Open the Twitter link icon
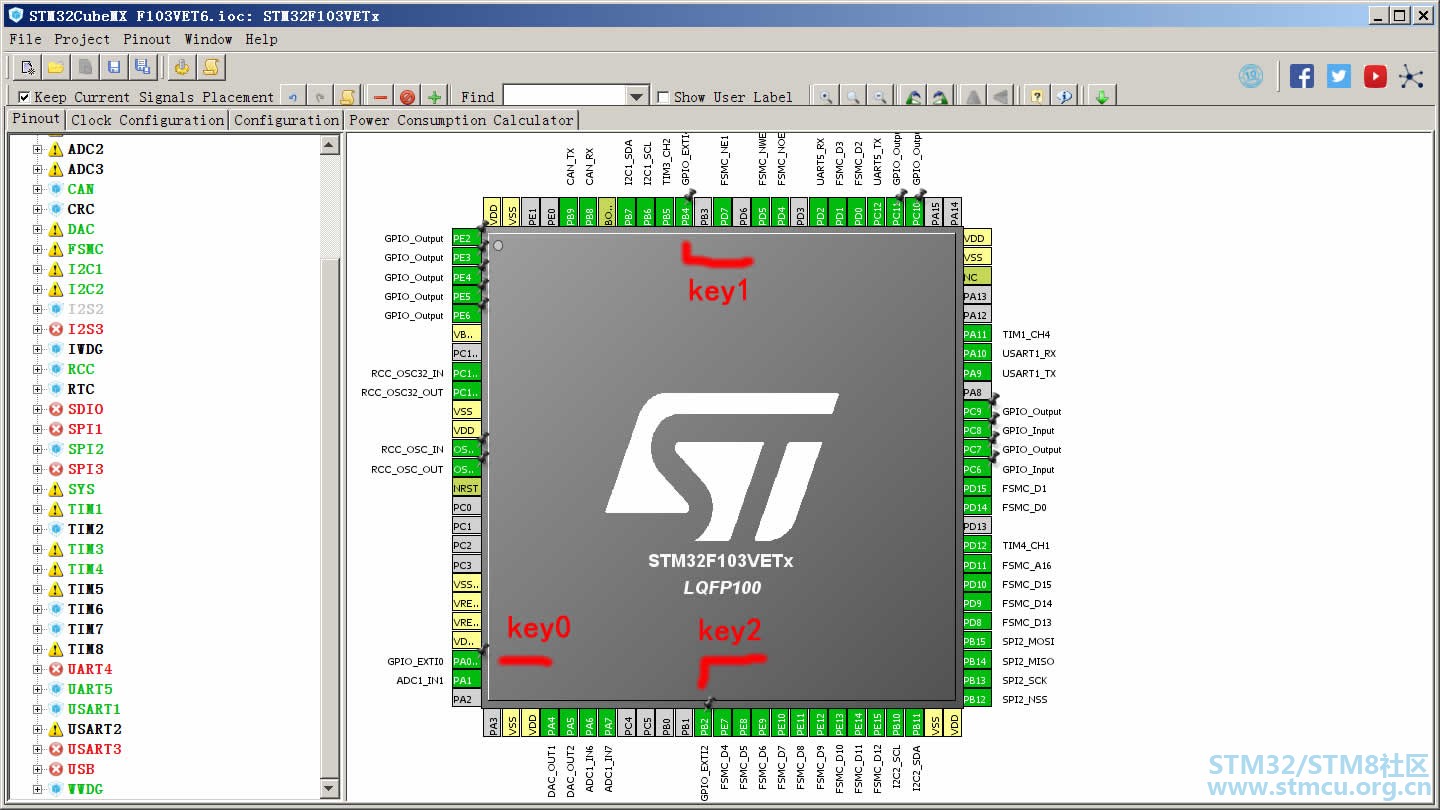 point(1339,76)
